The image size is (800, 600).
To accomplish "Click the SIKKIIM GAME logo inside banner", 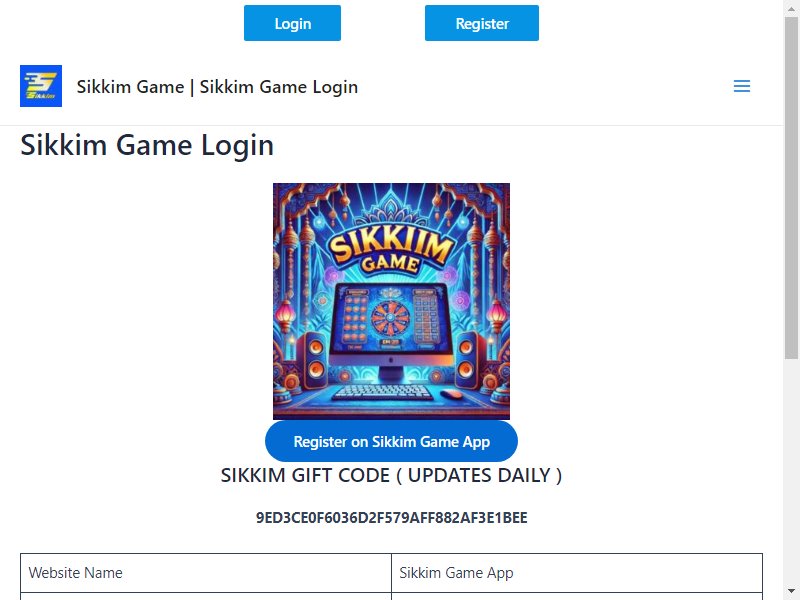I will tap(391, 252).
